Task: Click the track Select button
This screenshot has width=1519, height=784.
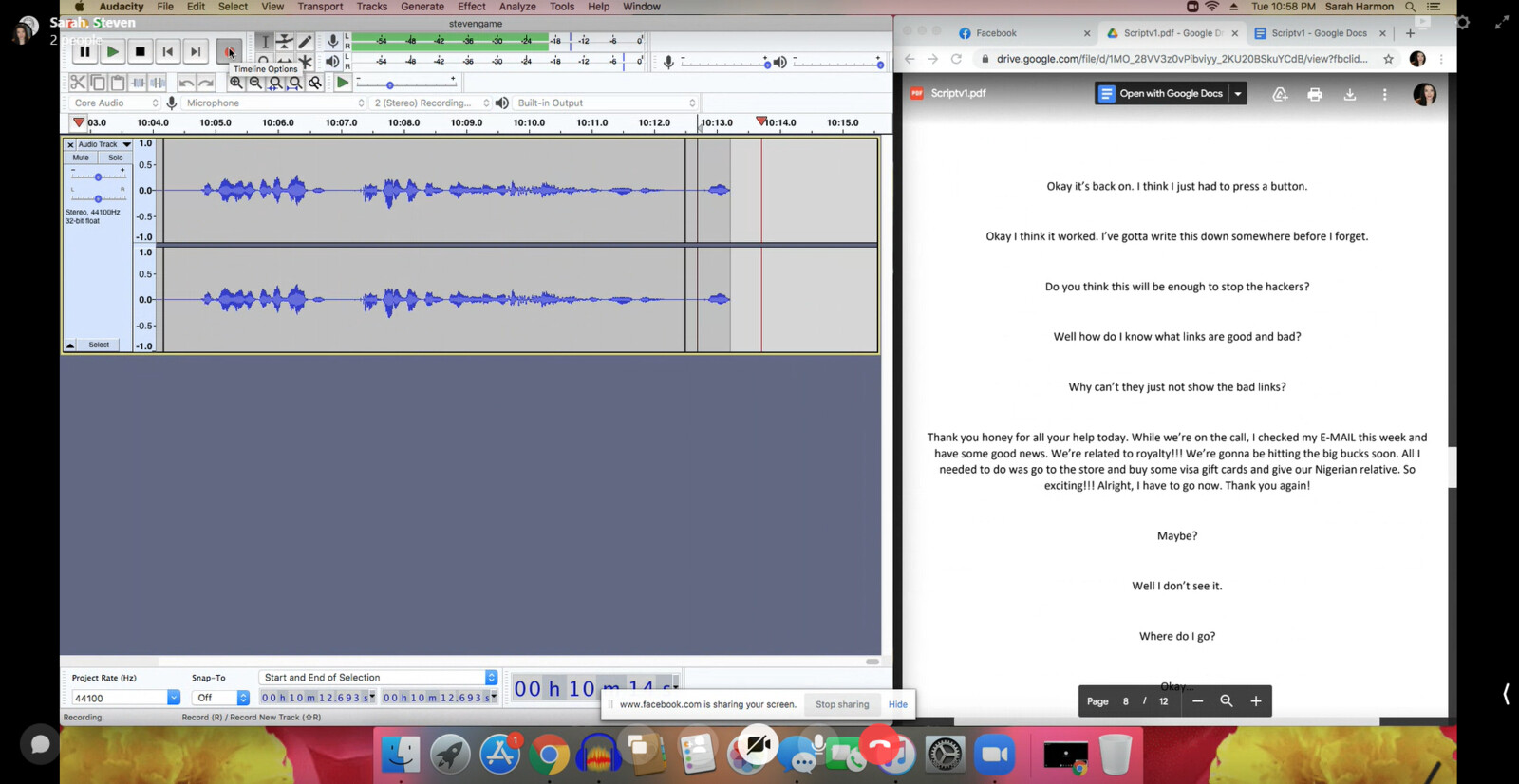Action: (x=99, y=345)
